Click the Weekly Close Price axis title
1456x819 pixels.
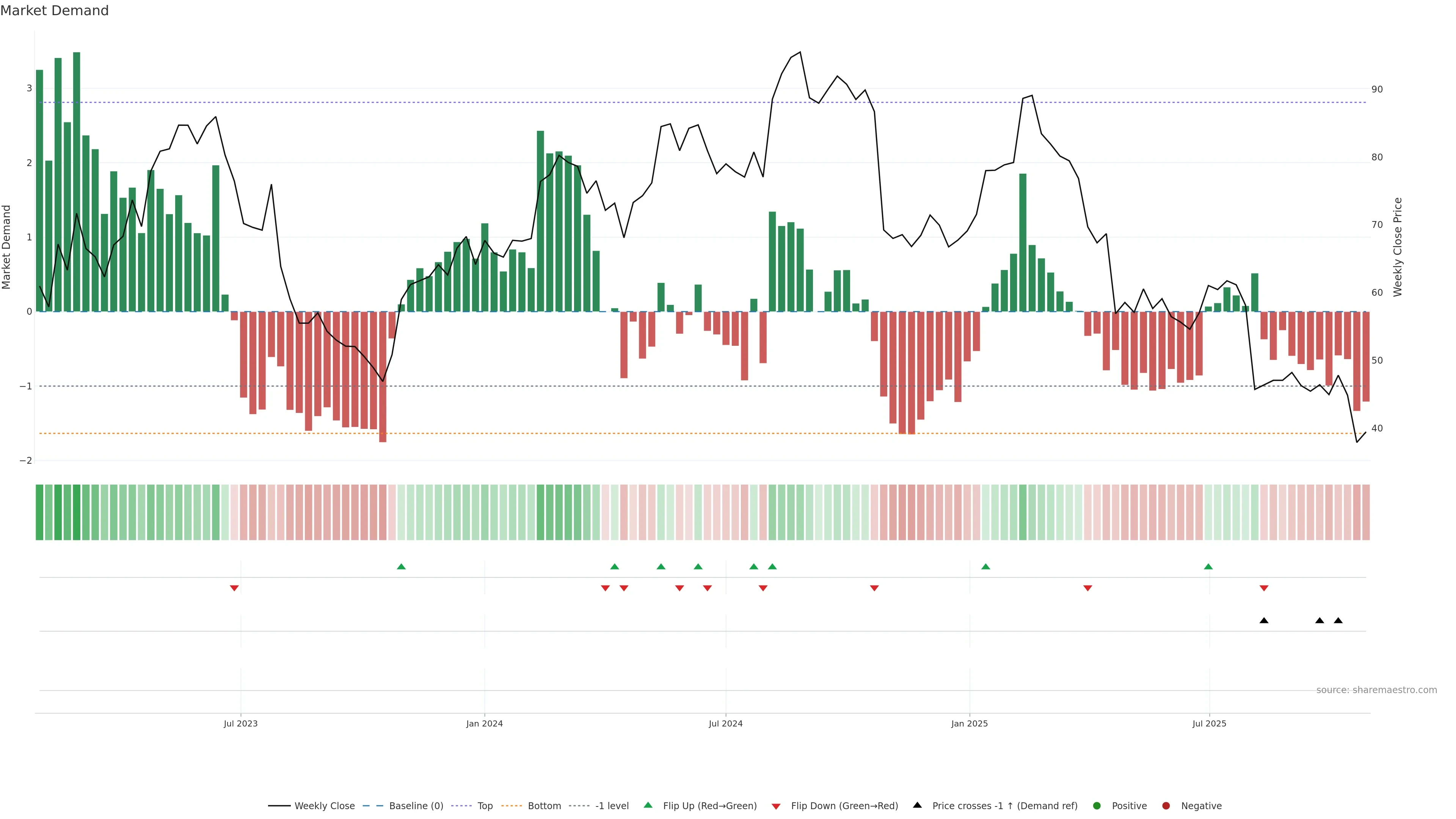point(1398,247)
